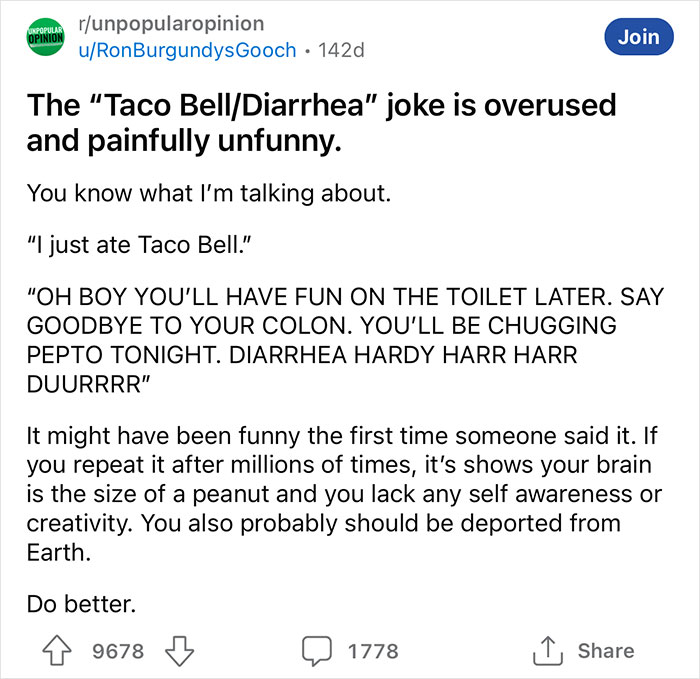The width and height of the screenshot is (700, 679).
Task: Join the subreddit with the Join button
Action: [x=638, y=36]
